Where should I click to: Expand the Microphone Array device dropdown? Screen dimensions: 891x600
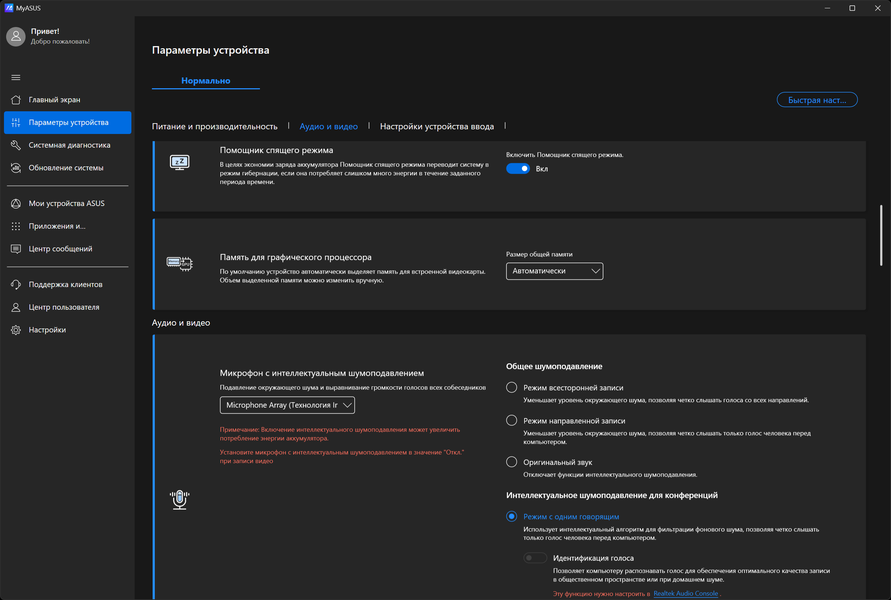point(288,405)
